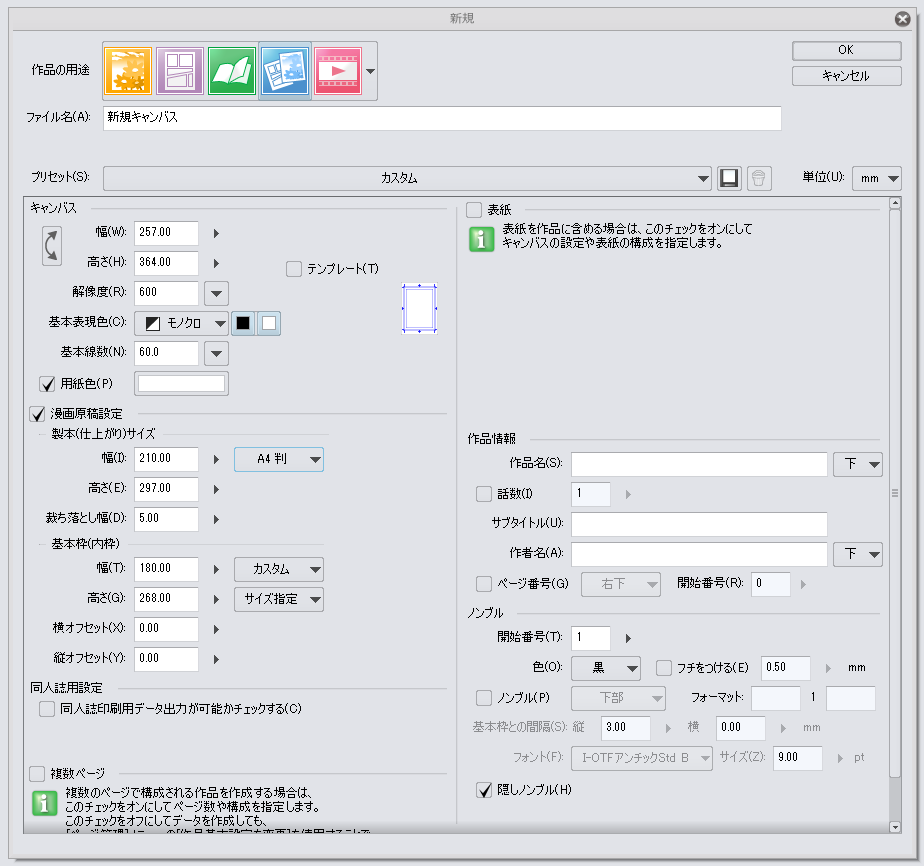The height and width of the screenshot is (866, 924).
Task: Open the 解像度 resolution dropdown arrow
Action: click(216, 293)
